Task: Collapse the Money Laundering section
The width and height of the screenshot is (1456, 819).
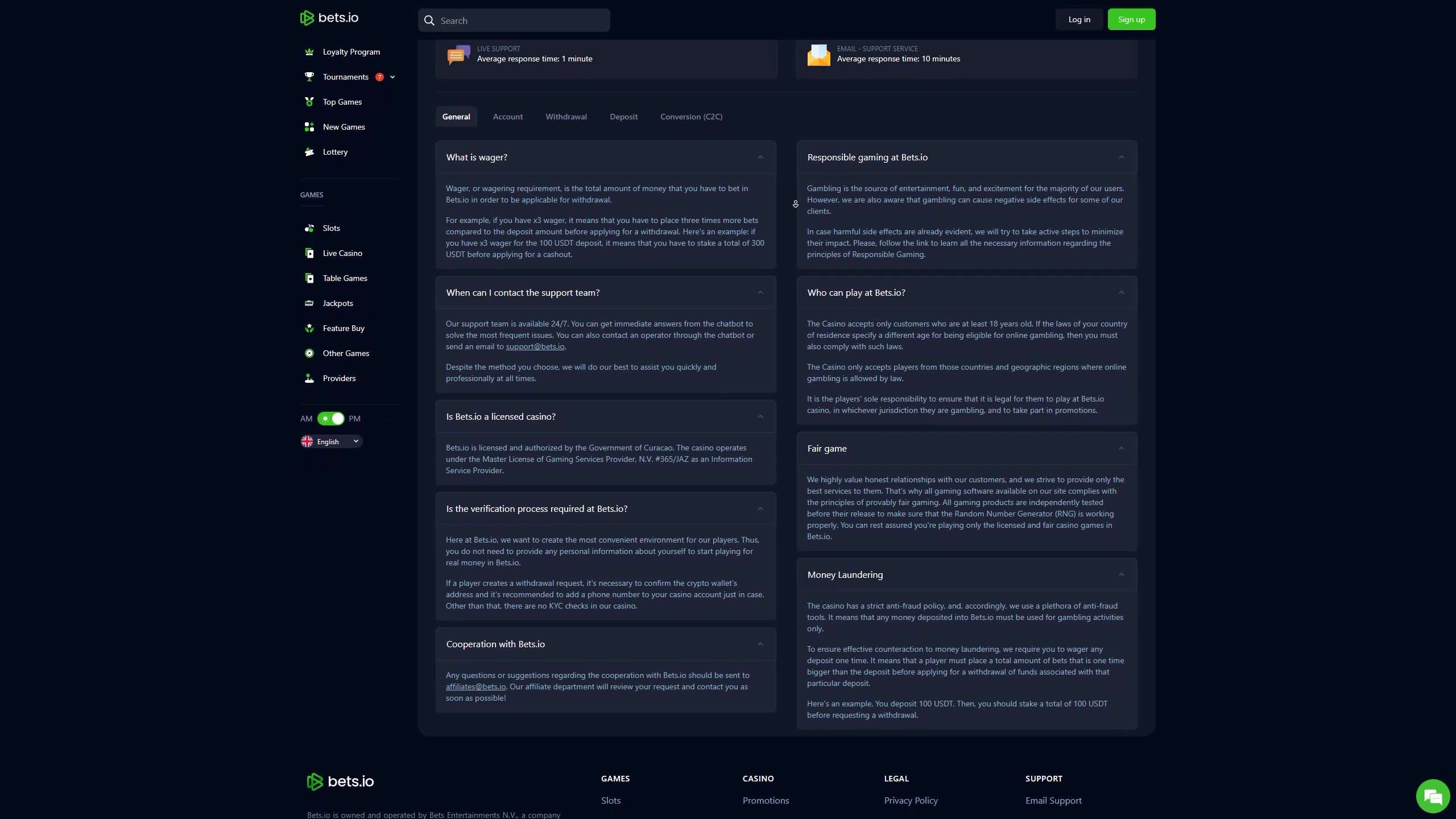Action: (x=1122, y=574)
